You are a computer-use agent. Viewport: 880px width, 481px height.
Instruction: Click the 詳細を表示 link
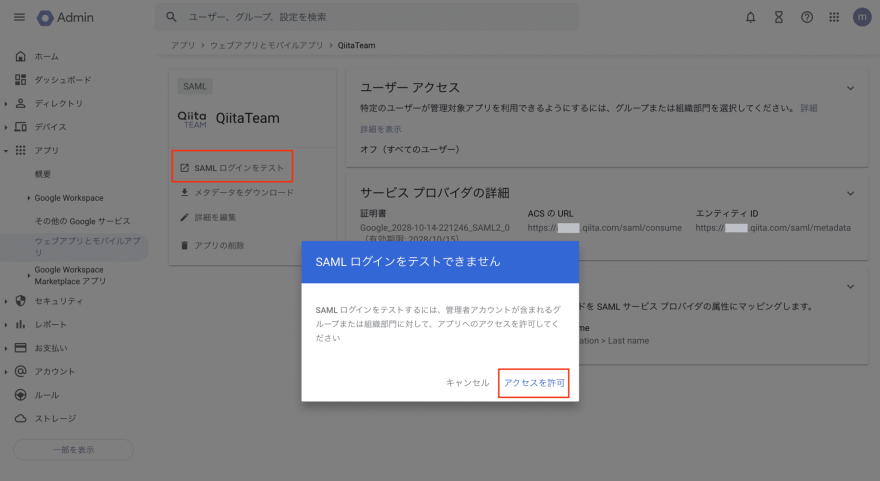click(x=381, y=129)
